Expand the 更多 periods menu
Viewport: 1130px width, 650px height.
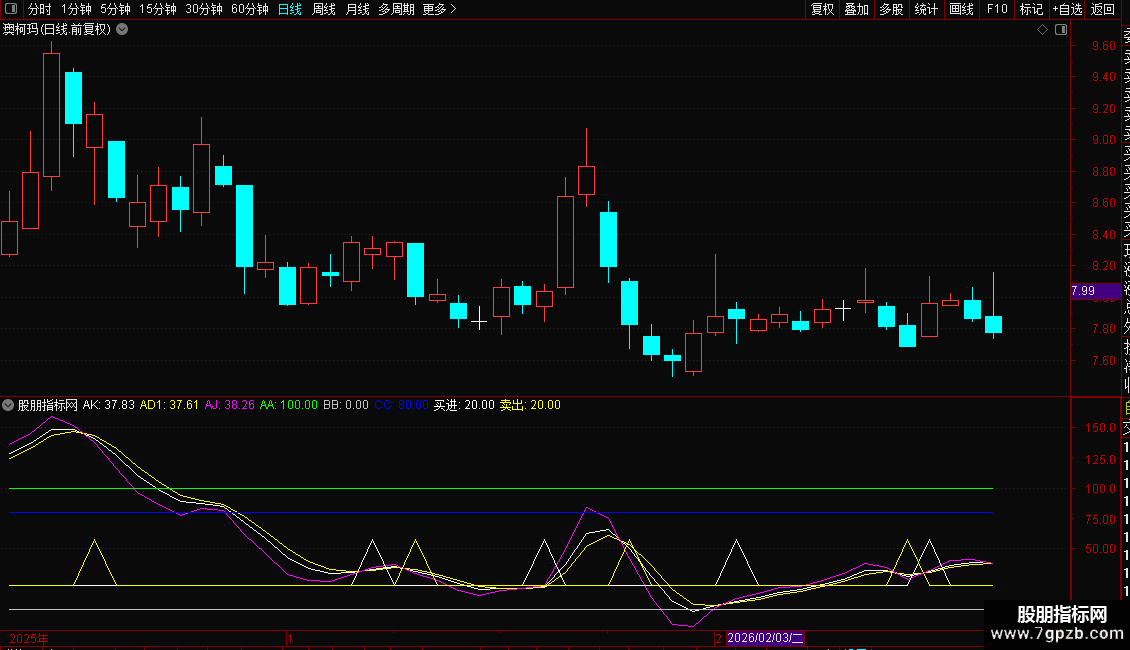coord(439,9)
